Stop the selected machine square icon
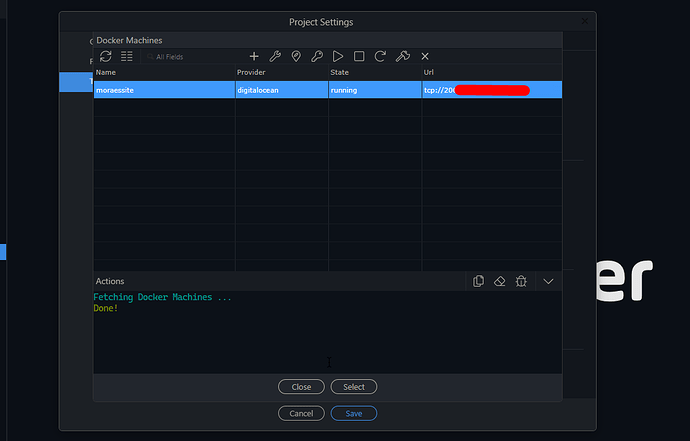Viewport: 690px width, 441px height. pos(359,56)
